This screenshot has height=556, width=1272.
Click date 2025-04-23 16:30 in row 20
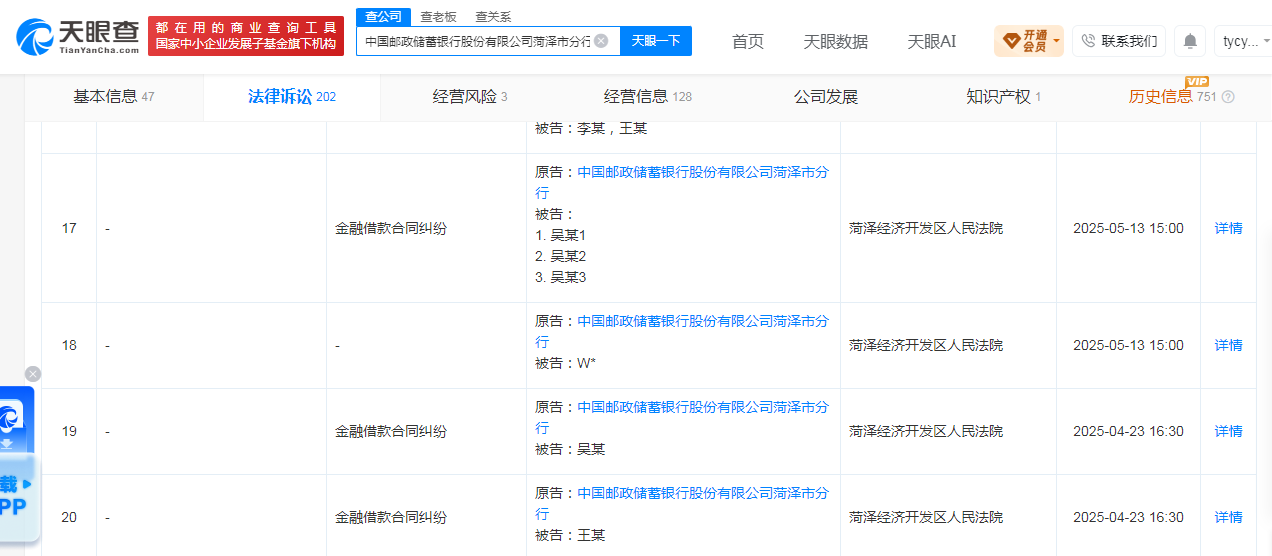click(x=1128, y=517)
